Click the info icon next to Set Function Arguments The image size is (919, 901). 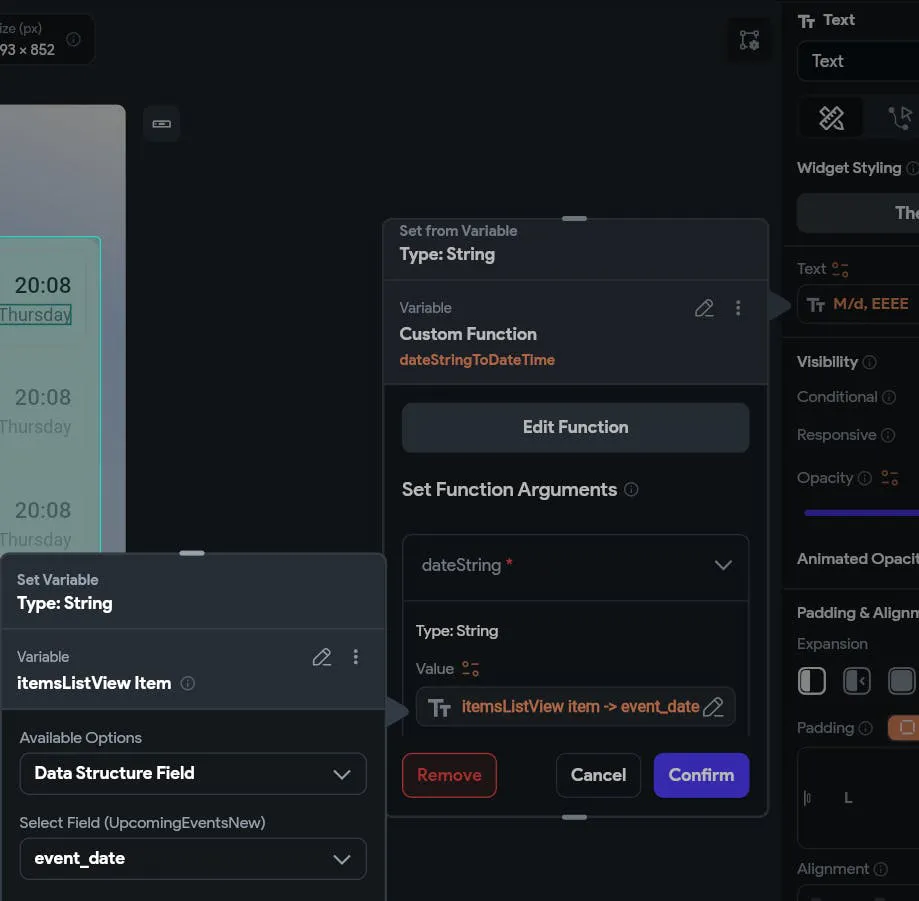coord(631,490)
